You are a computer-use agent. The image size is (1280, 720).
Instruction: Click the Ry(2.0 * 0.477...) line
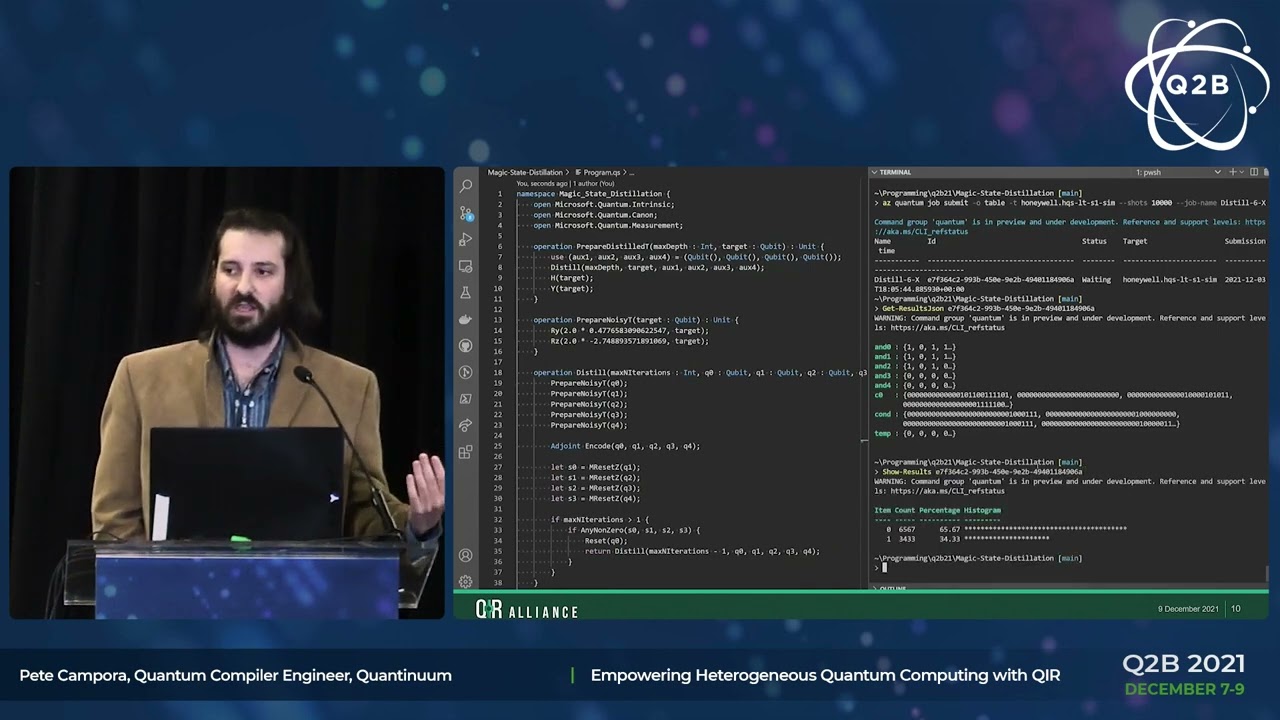click(629, 330)
